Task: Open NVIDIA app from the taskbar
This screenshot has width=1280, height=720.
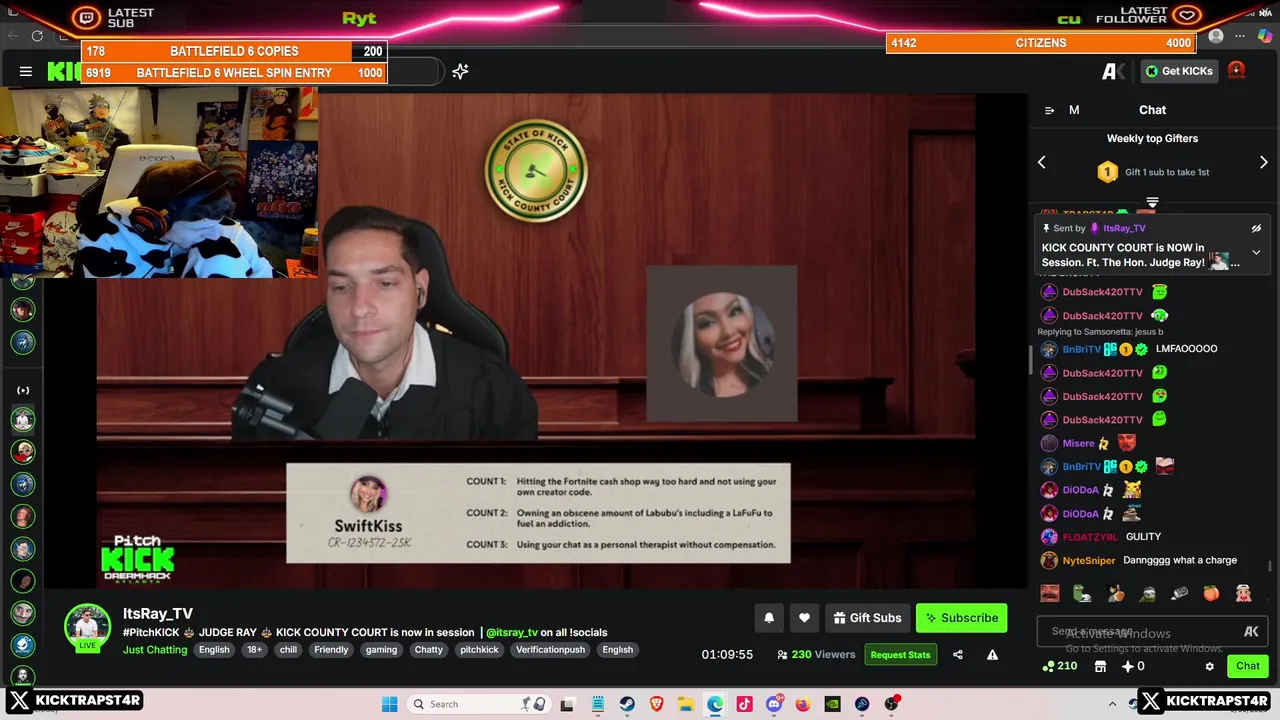Action: pos(832,704)
